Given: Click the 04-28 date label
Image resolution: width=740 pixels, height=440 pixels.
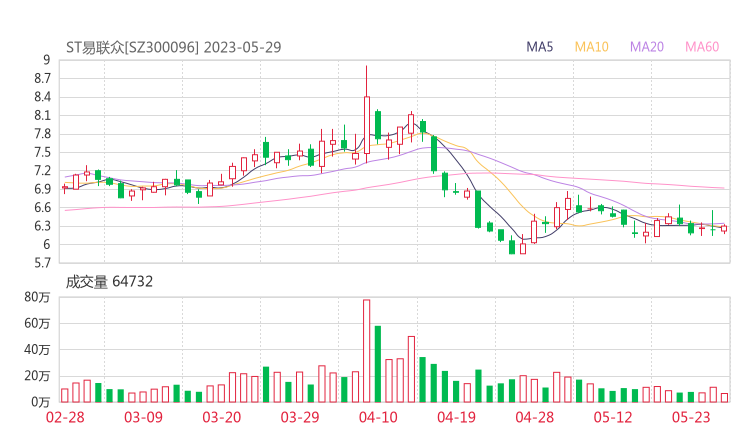Looking at the screenshot, I should coord(535,417).
